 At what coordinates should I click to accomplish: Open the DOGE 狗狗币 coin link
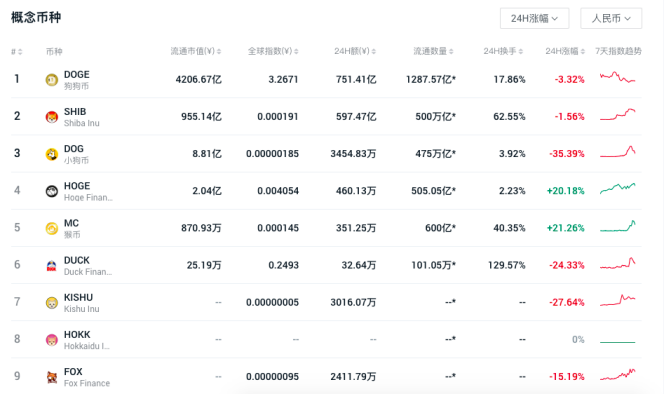(77, 80)
